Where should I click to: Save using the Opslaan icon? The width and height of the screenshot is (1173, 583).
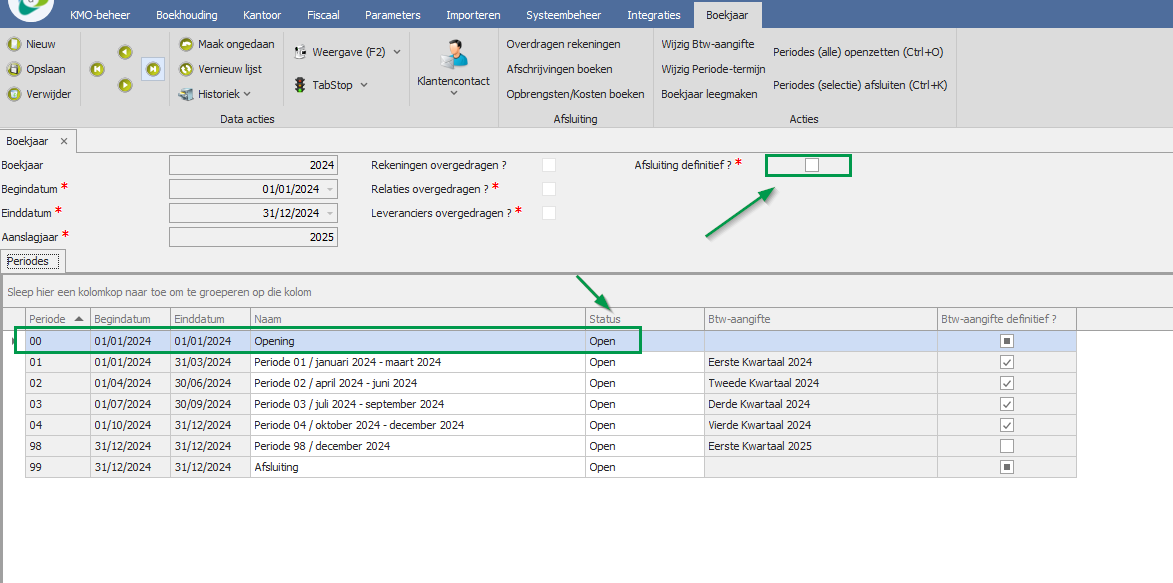(x=14, y=70)
